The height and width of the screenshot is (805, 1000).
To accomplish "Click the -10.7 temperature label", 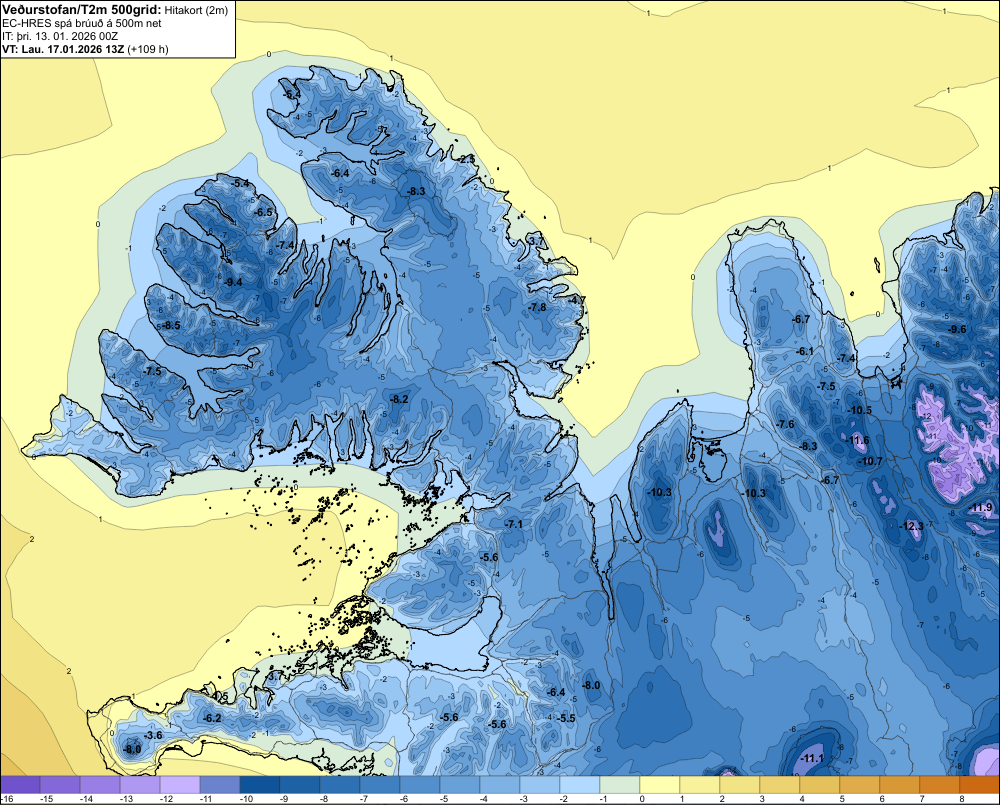I will (871, 461).
